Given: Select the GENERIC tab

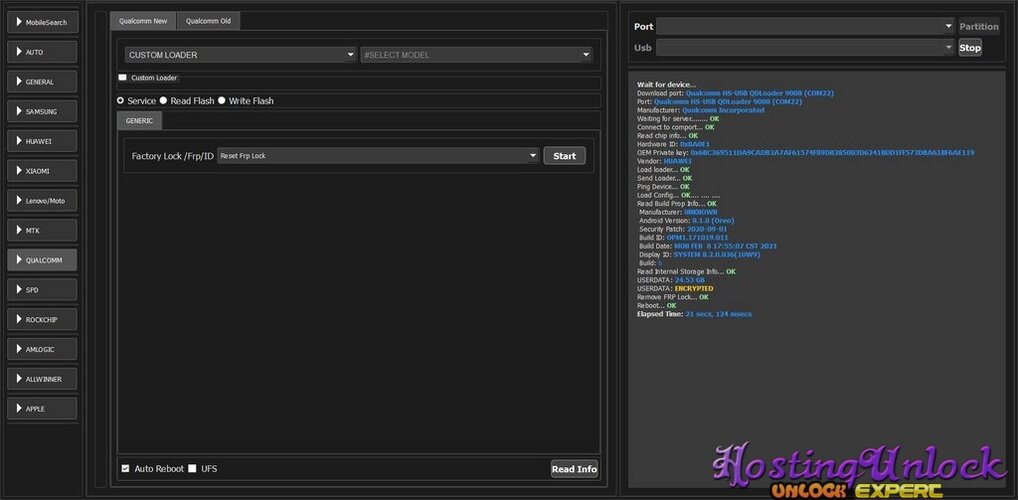Looking at the screenshot, I should 140,121.
